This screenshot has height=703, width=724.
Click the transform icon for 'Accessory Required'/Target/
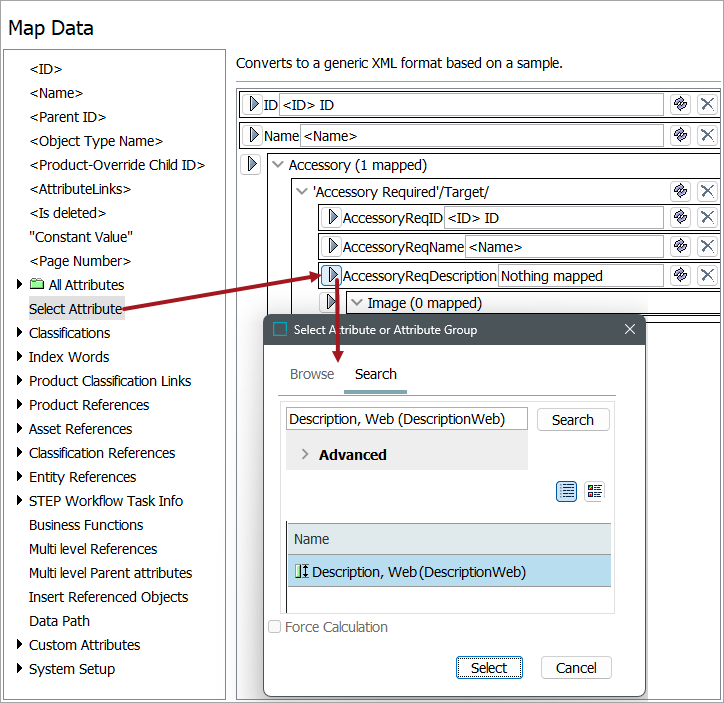click(x=681, y=191)
